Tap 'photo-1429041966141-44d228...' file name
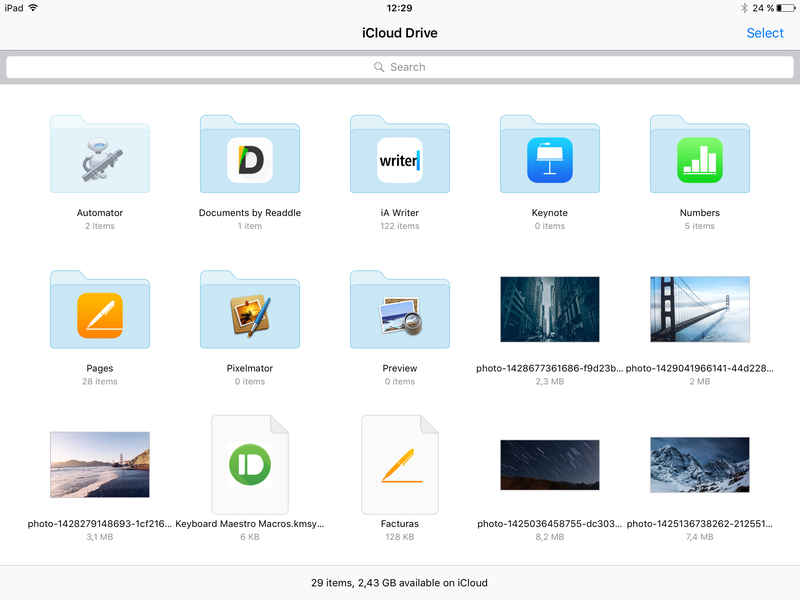Image resolution: width=800 pixels, height=600 pixels. click(x=699, y=368)
